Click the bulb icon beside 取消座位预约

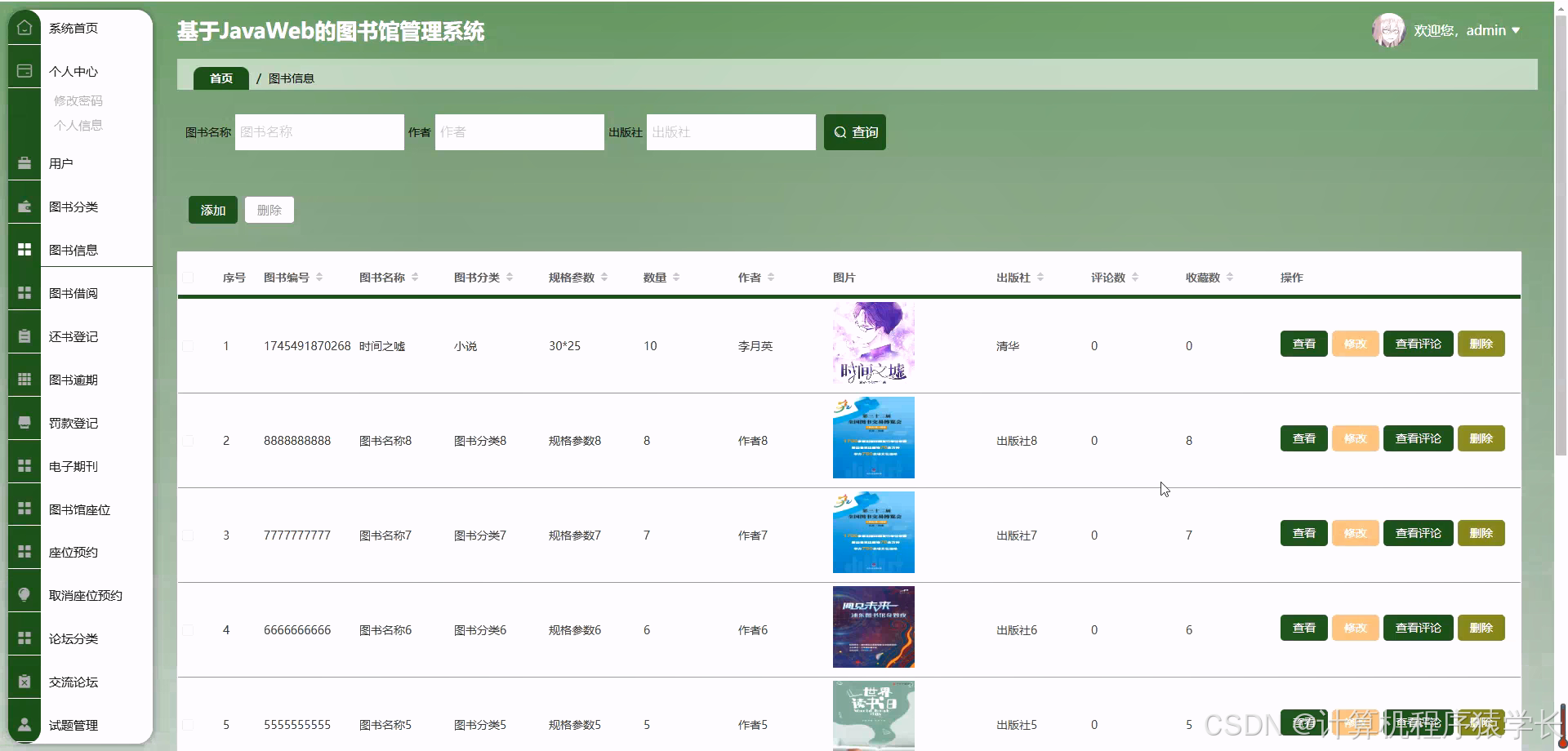click(x=24, y=595)
